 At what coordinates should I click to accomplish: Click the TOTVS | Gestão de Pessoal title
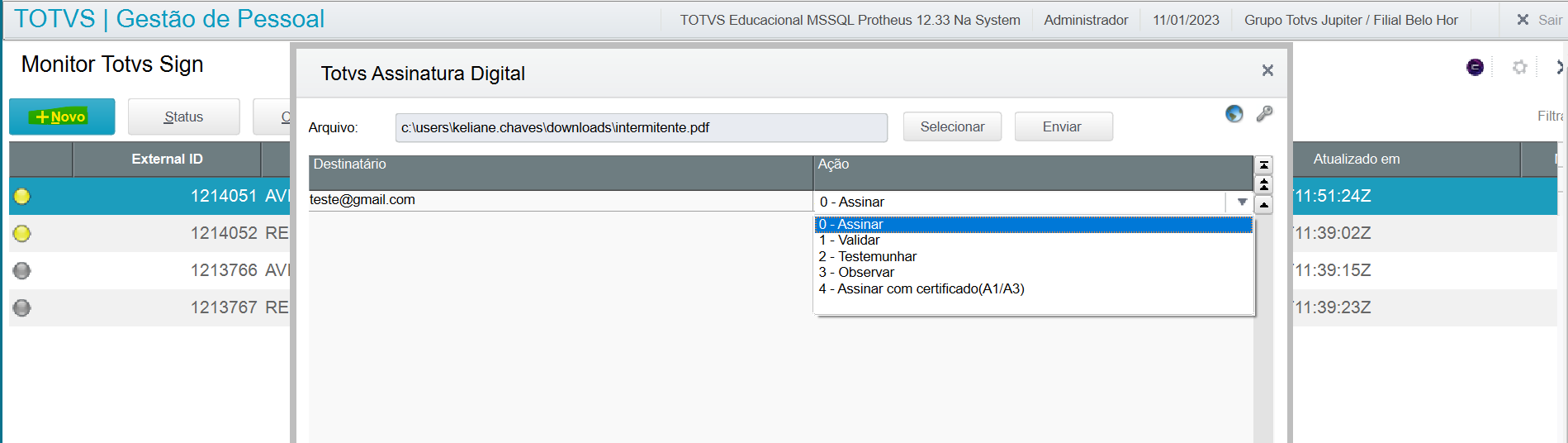tap(169, 19)
